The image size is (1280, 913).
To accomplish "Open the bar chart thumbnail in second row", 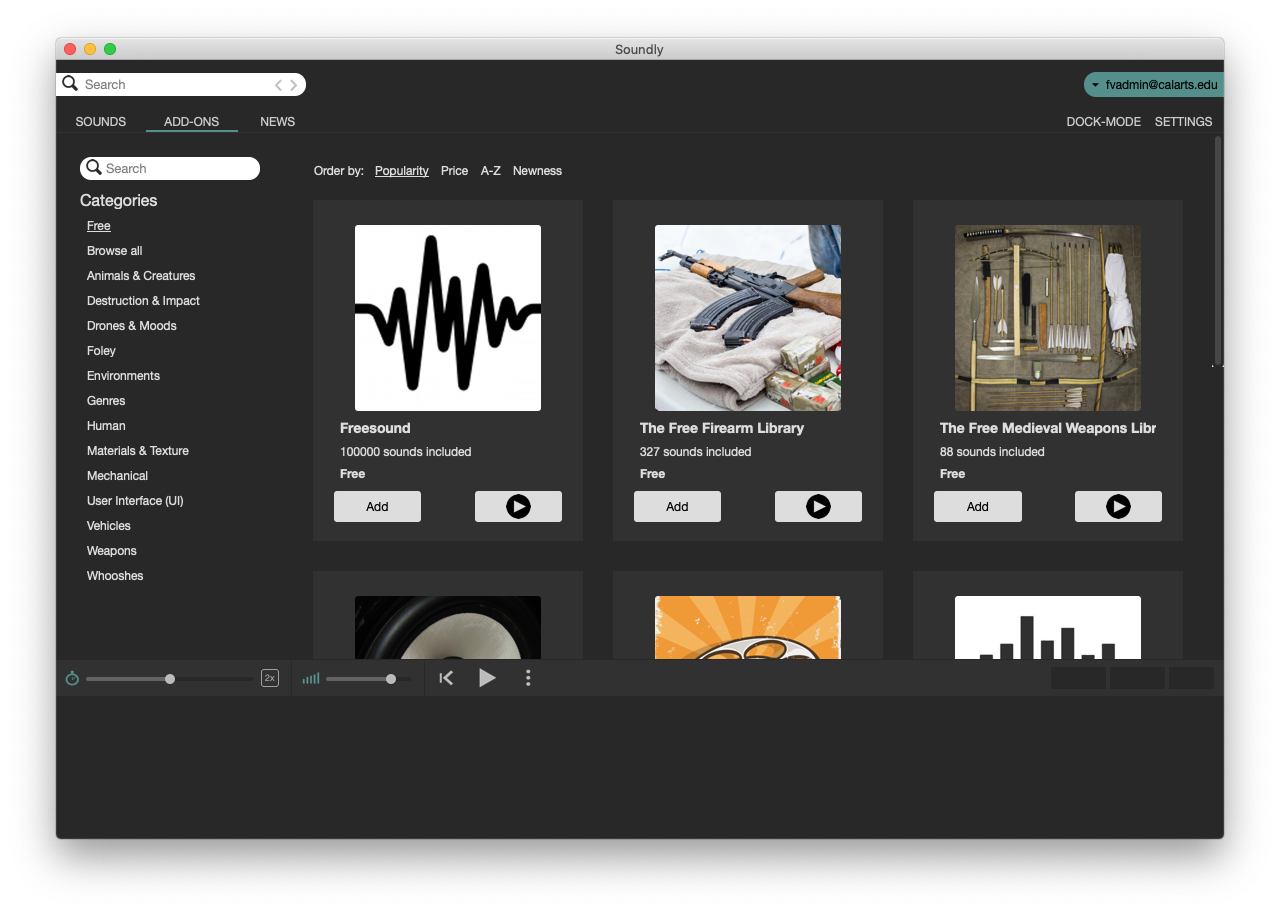I will click(x=1048, y=628).
